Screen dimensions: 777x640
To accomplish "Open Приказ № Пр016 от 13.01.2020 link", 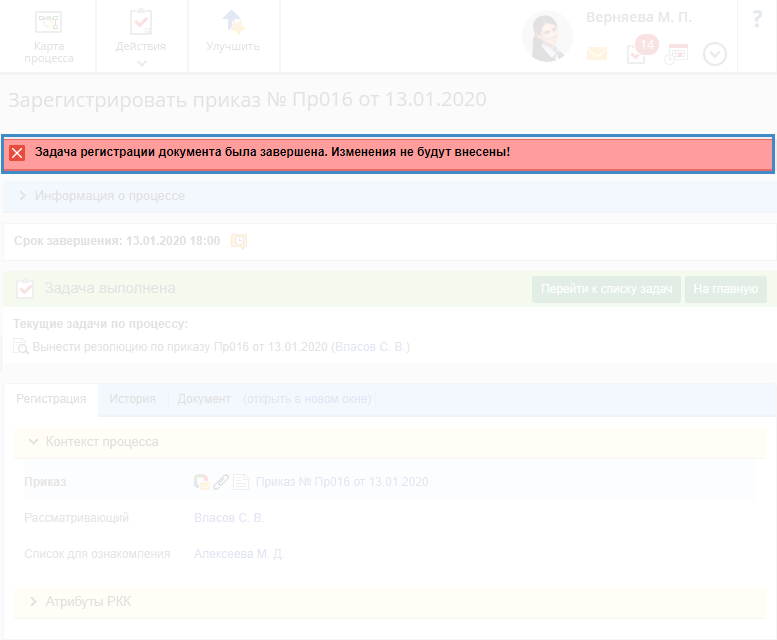I will tap(342, 481).
